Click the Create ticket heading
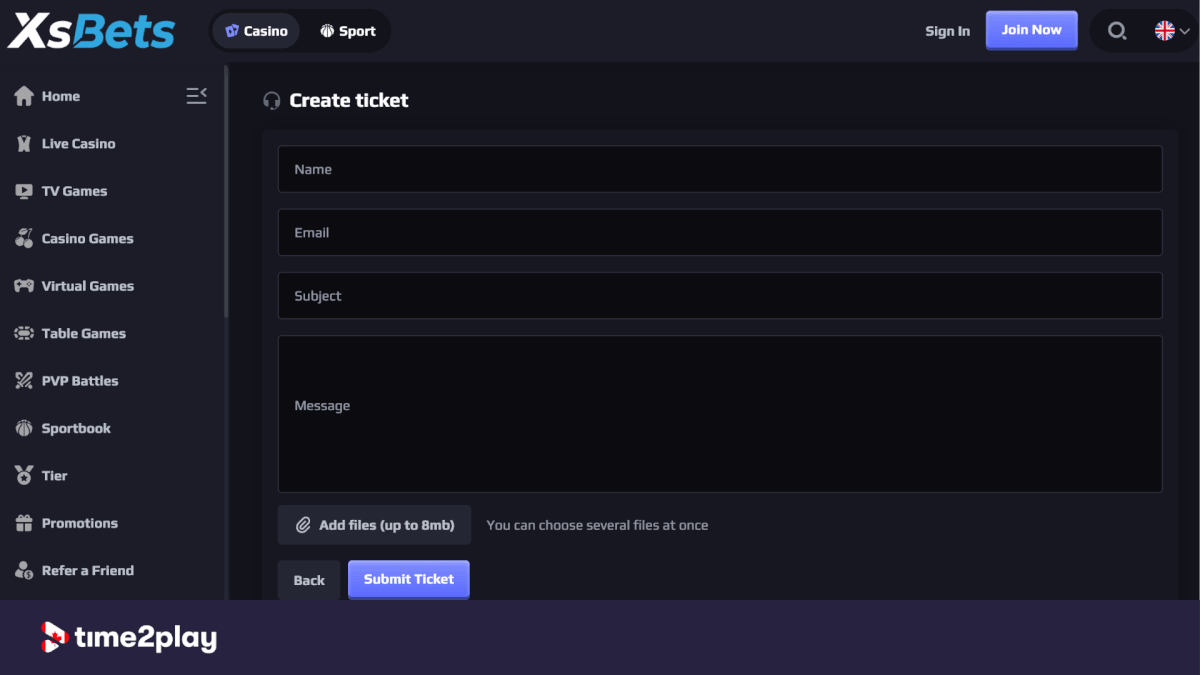 click(x=349, y=100)
